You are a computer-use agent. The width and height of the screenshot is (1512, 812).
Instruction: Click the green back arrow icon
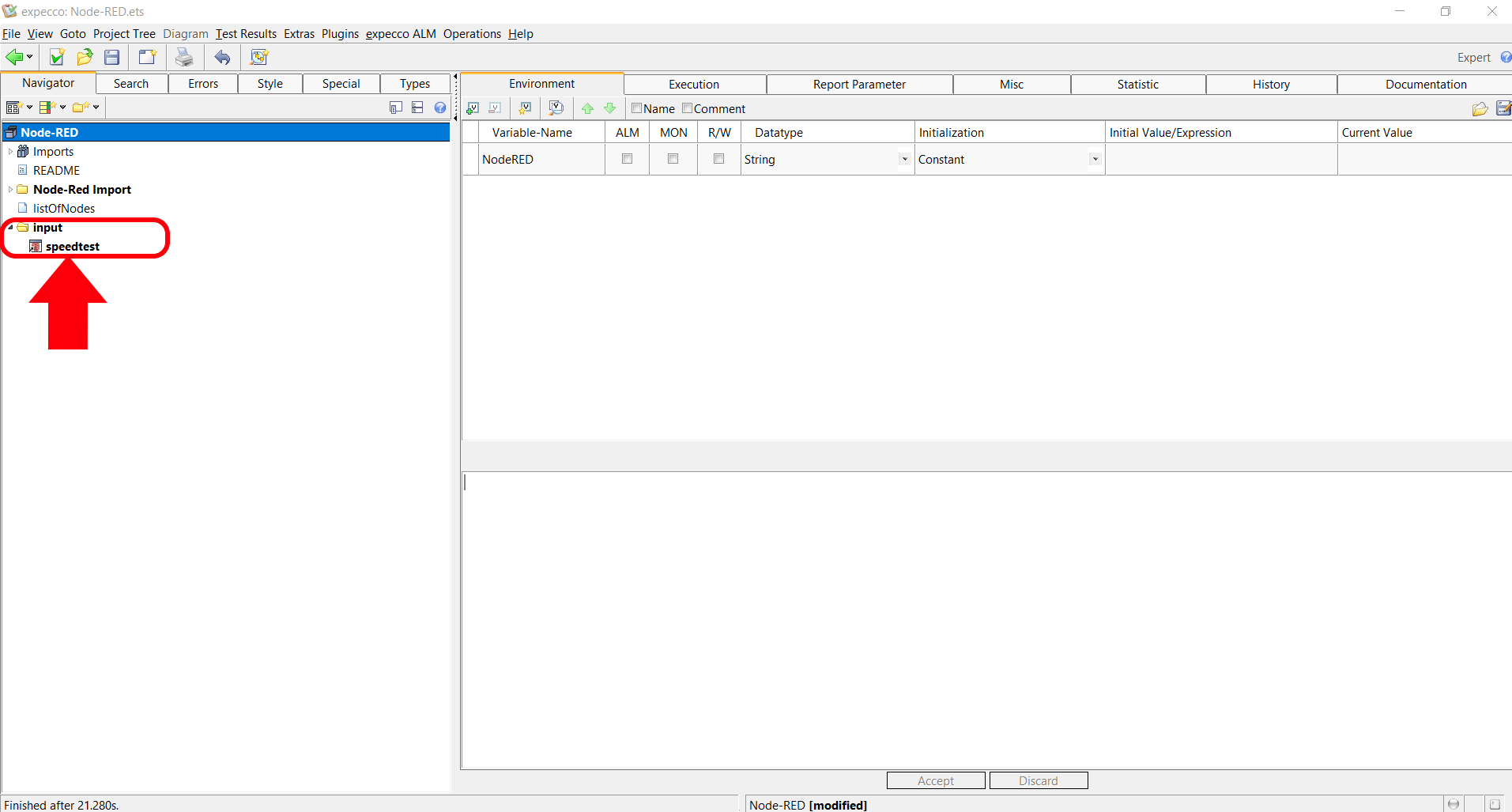click(x=14, y=57)
